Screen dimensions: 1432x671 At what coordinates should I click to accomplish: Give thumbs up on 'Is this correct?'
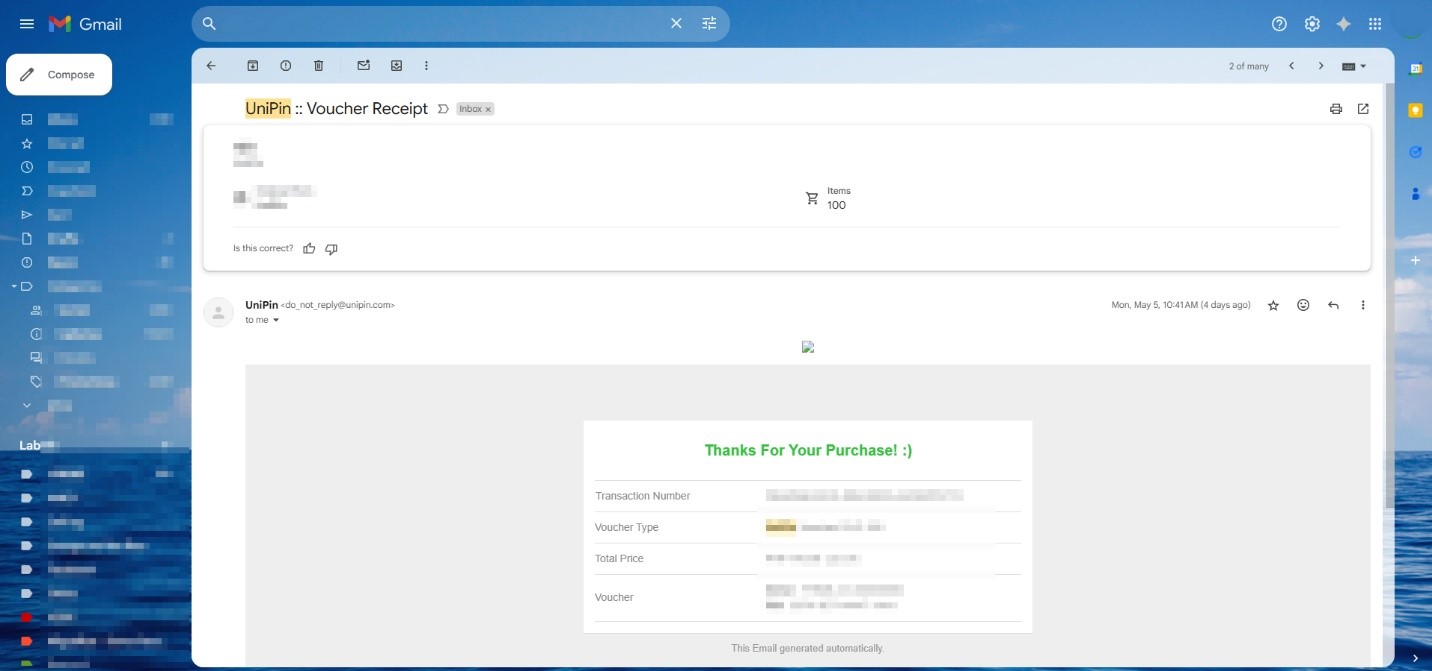(309, 248)
